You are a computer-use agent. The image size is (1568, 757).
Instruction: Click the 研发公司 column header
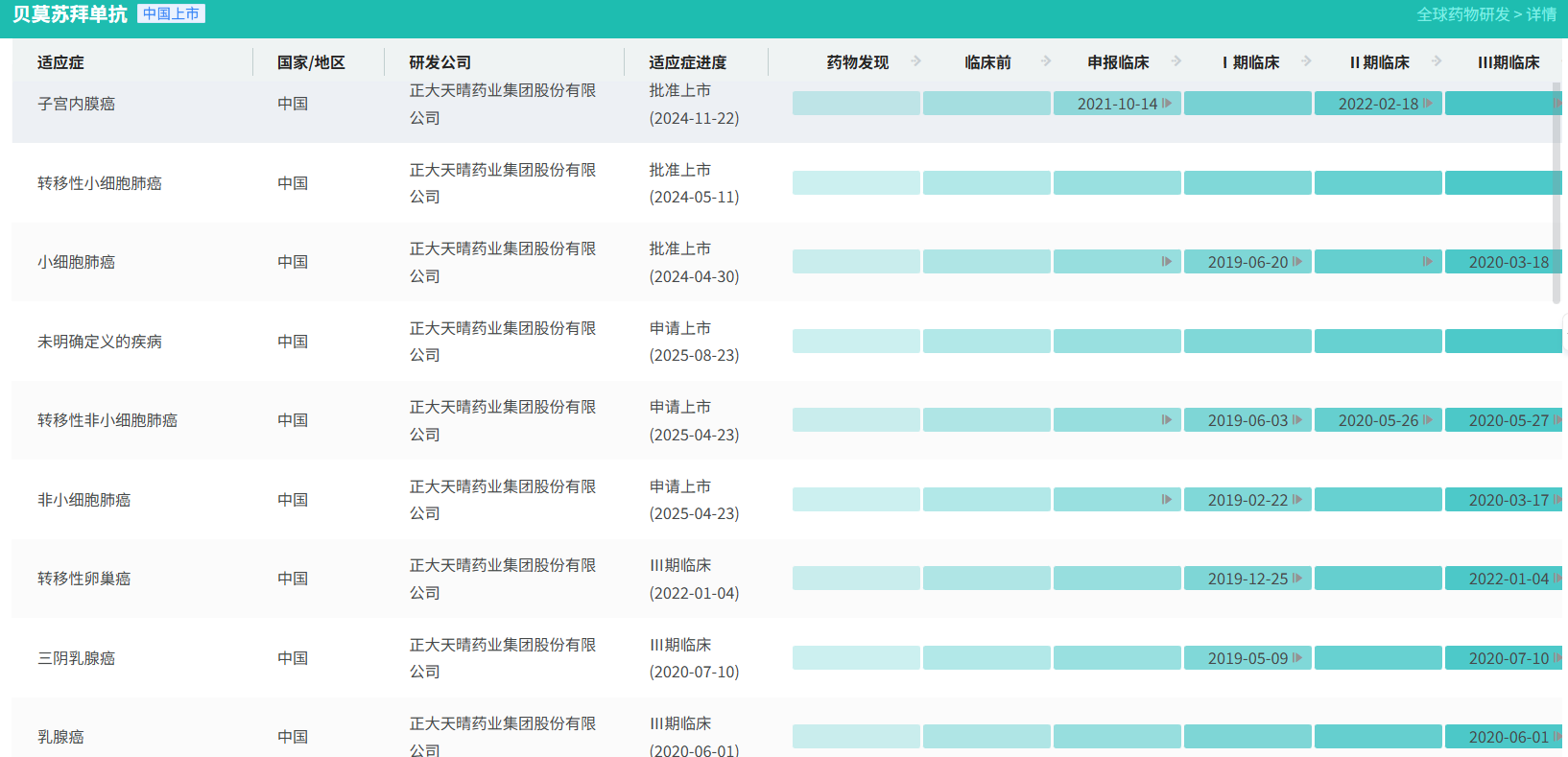tap(440, 62)
